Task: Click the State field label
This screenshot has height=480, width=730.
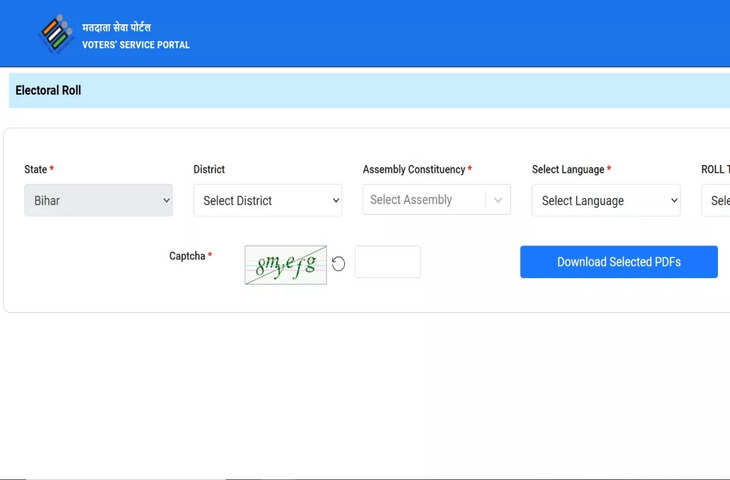Action: pyautogui.click(x=38, y=170)
